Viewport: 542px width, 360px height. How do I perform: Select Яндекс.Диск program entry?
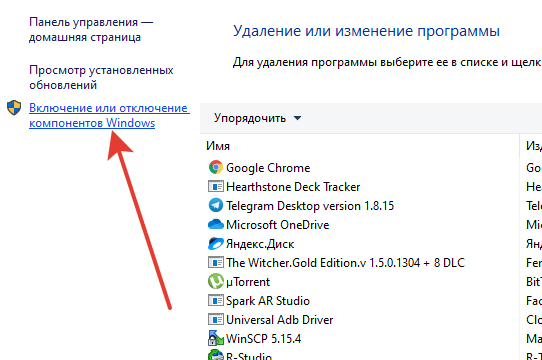pyautogui.click(x=260, y=244)
